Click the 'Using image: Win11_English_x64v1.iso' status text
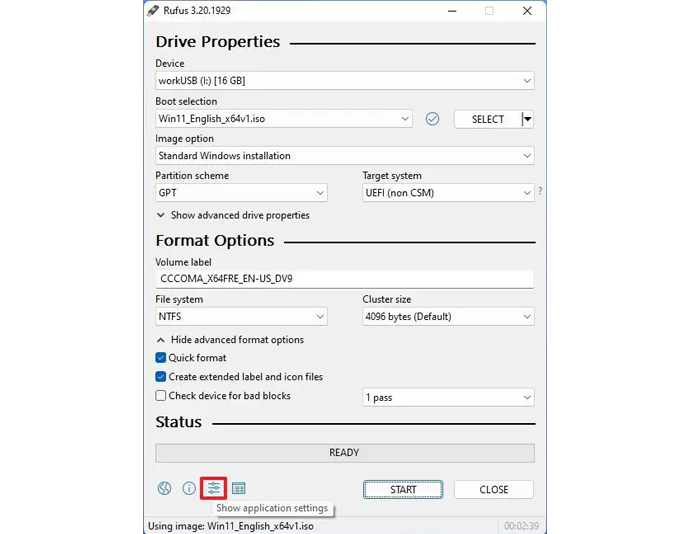 [x=231, y=526]
